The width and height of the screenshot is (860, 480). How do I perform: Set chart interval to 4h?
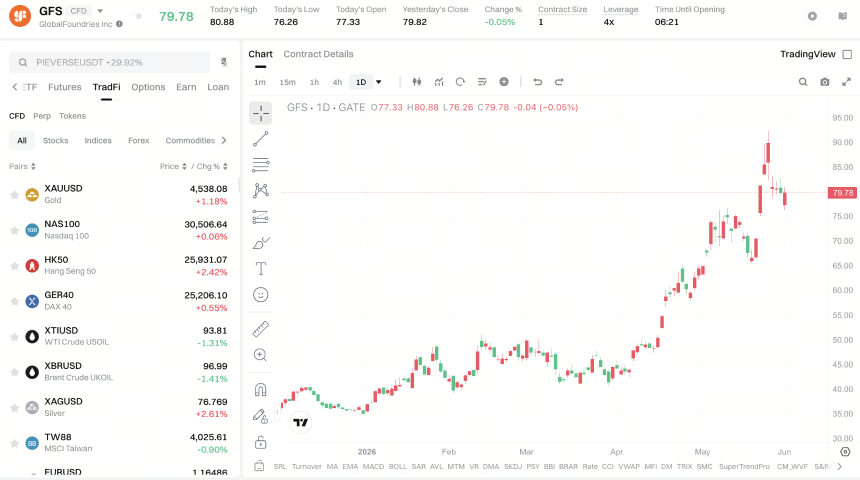tap(337, 82)
